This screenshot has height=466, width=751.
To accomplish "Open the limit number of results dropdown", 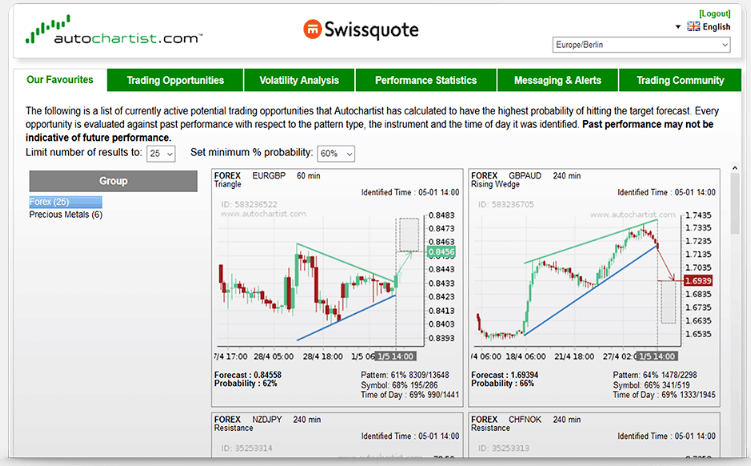I will pyautogui.click(x=161, y=154).
